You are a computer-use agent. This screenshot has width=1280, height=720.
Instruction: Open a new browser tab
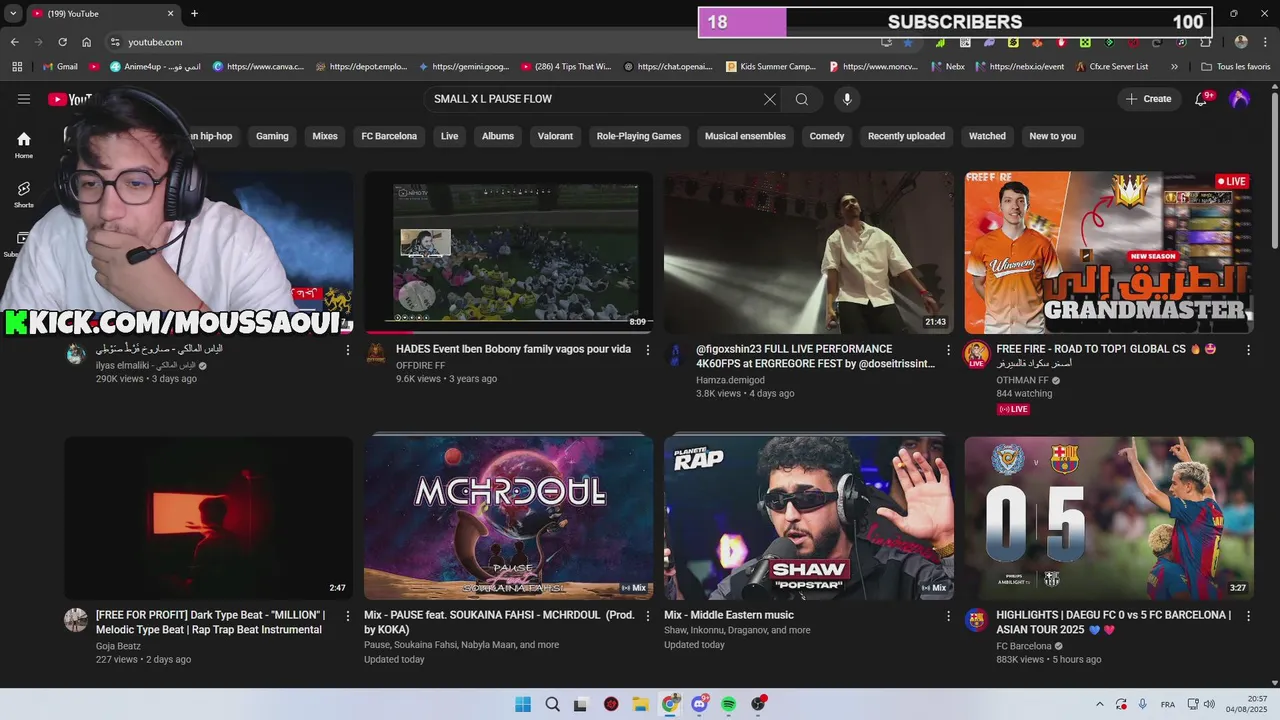click(194, 14)
